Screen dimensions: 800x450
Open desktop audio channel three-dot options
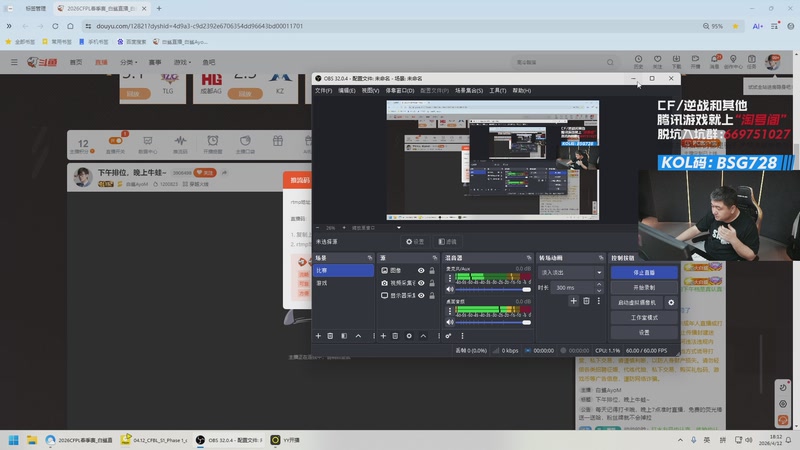pyautogui.click(x=449, y=311)
